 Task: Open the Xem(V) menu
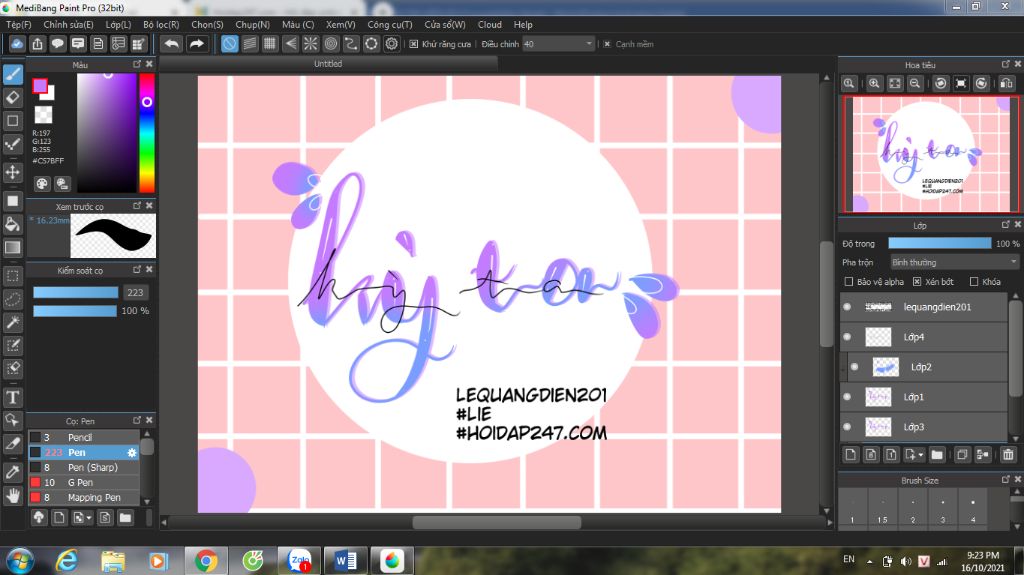coord(340,24)
